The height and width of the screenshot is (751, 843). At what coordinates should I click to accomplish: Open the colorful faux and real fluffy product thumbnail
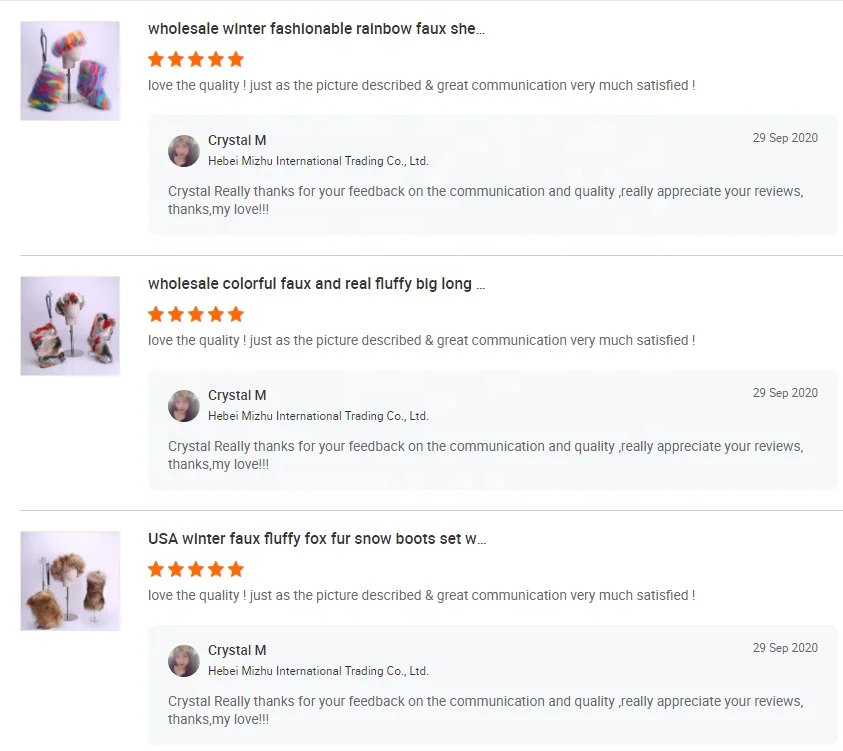[70, 326]
